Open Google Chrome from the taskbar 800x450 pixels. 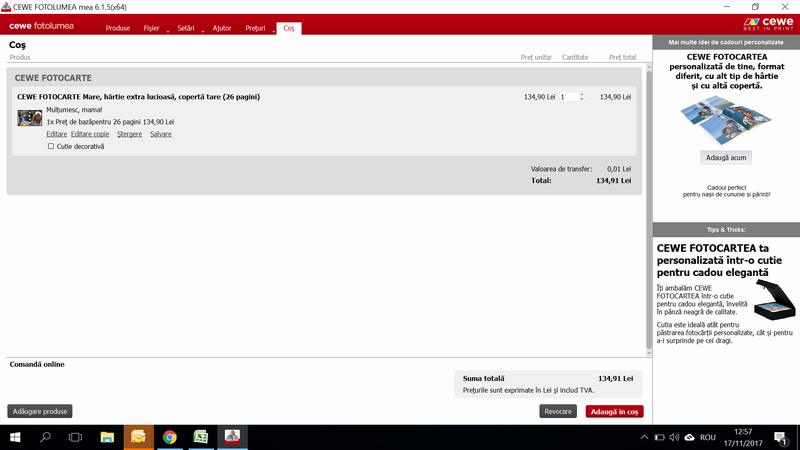[x=170, y=437]
